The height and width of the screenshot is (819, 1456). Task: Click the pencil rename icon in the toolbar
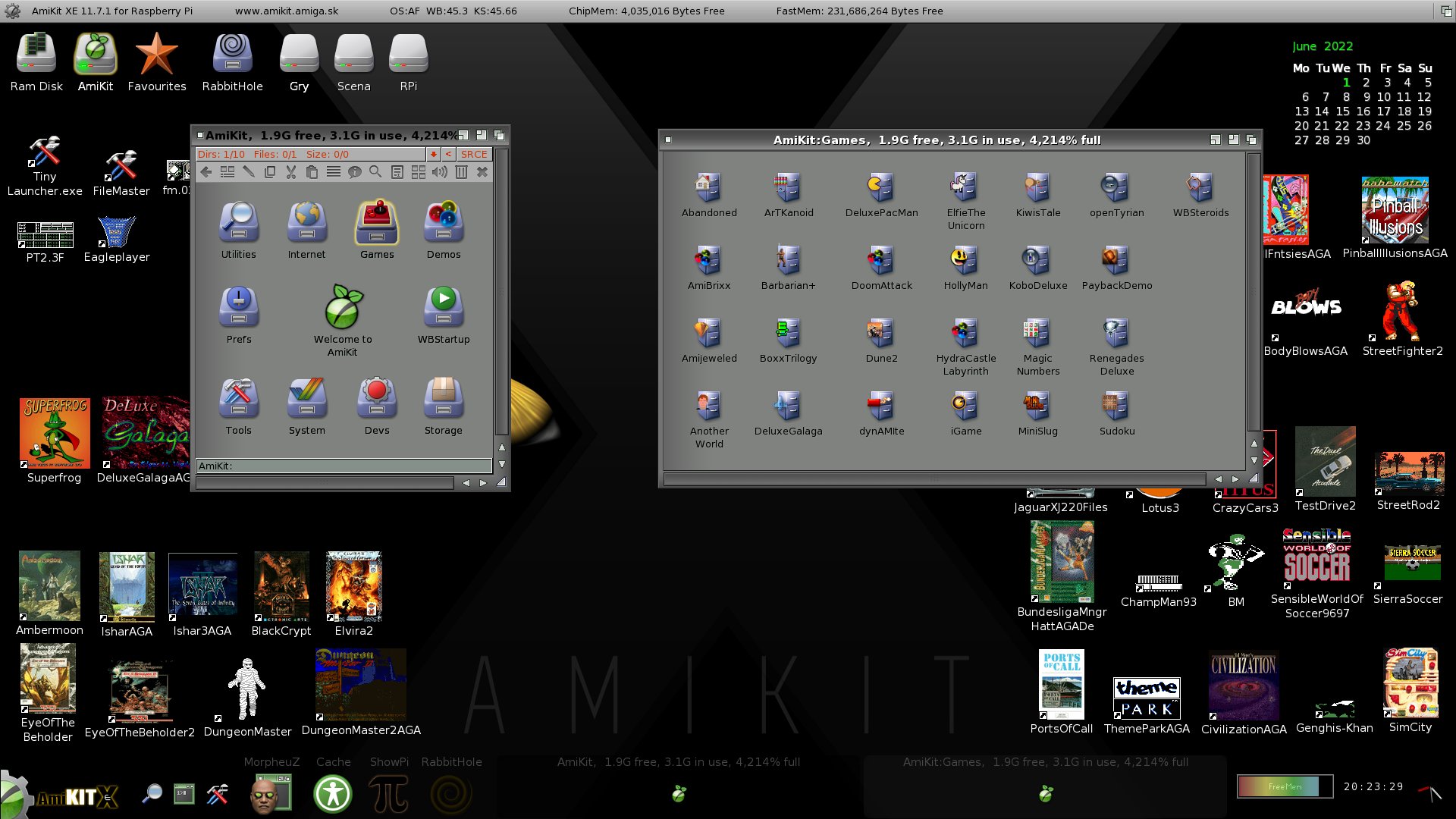[248, 172]
